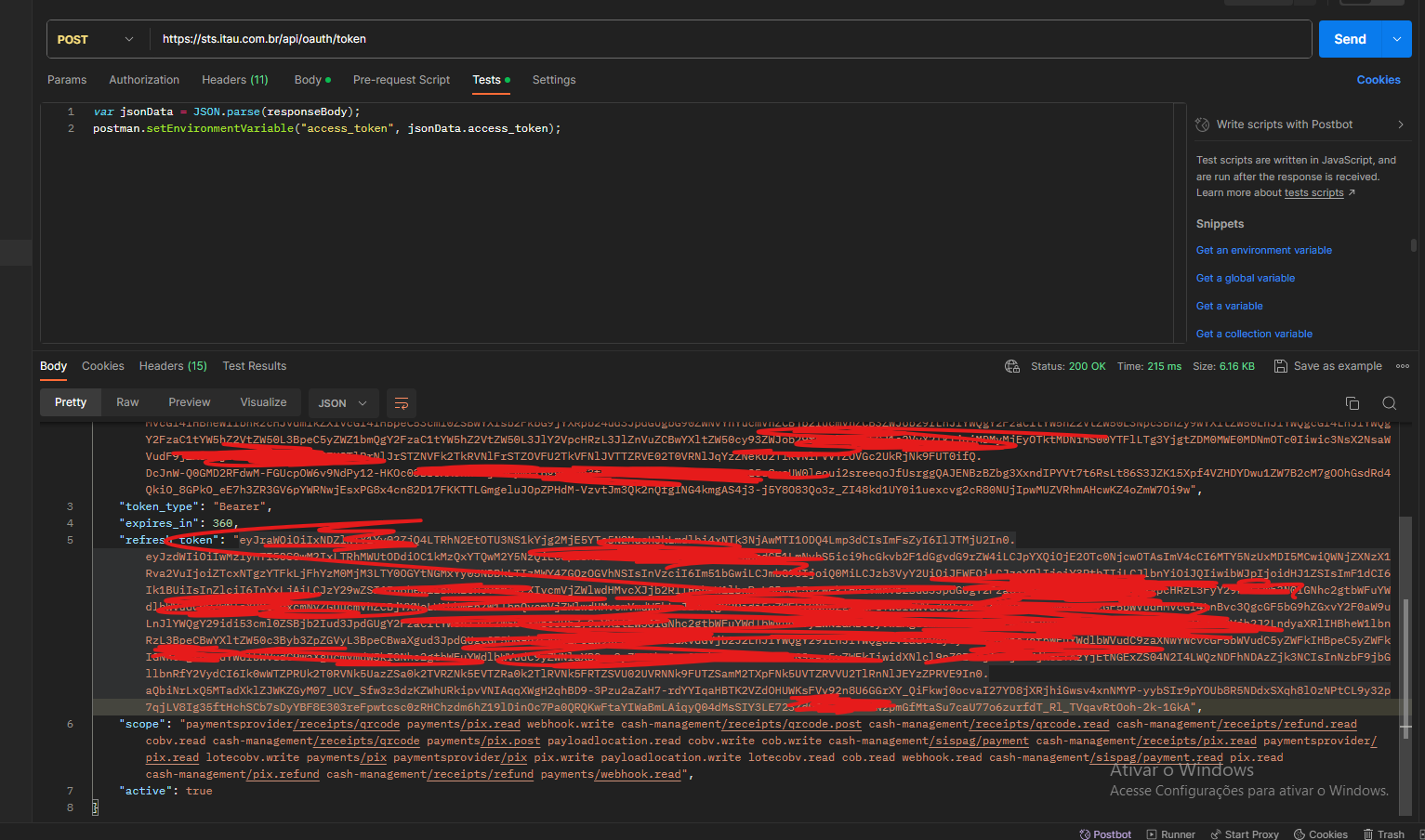Viewport: 1425px width, 840px height.
Task: Open the Trash in the status bar
Action: 1384,834
